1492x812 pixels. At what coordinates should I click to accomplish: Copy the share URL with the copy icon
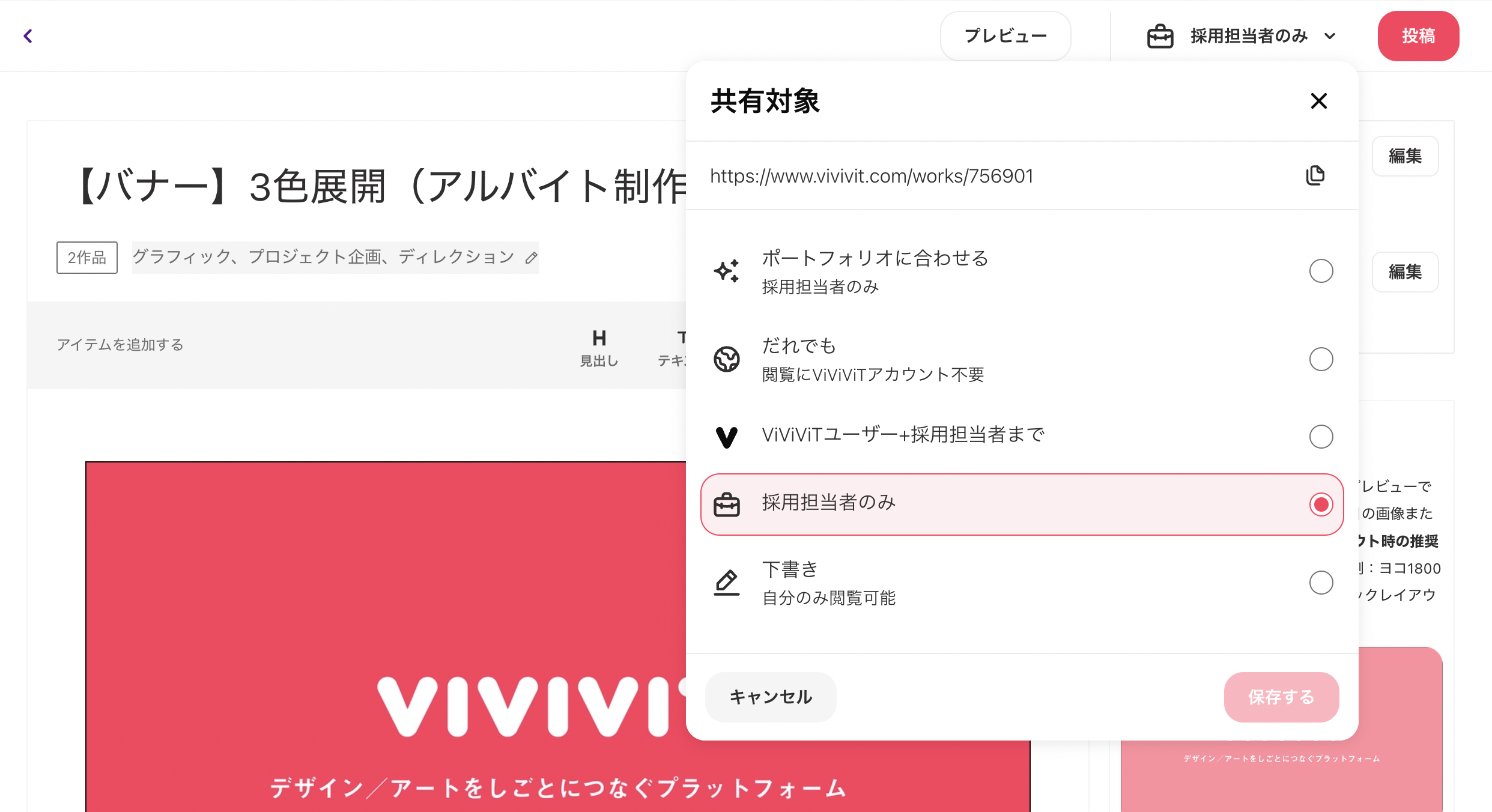tap(1315, 175)
